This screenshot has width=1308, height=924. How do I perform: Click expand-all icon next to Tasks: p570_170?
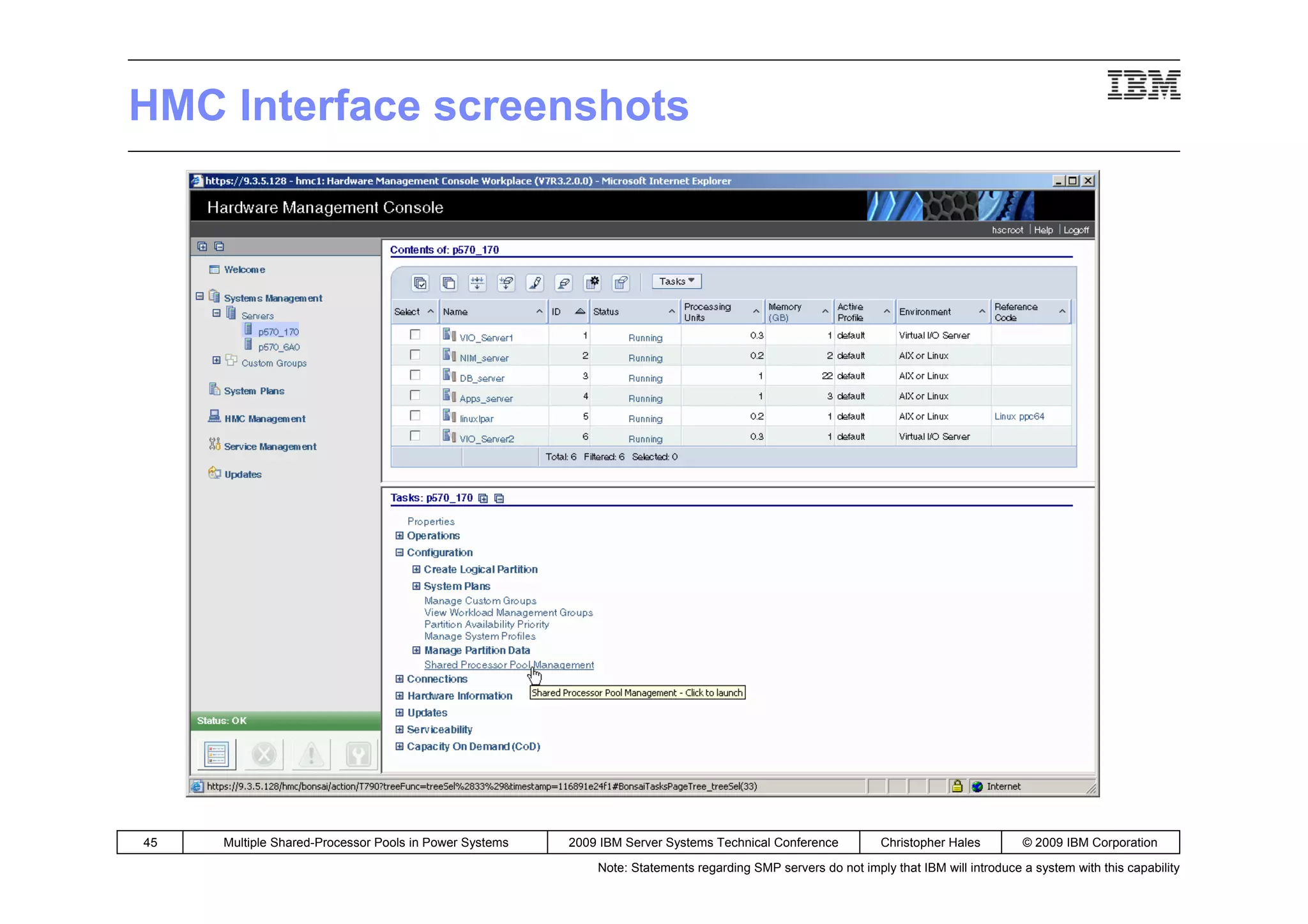pyautogui.click(x=483, y=498)
